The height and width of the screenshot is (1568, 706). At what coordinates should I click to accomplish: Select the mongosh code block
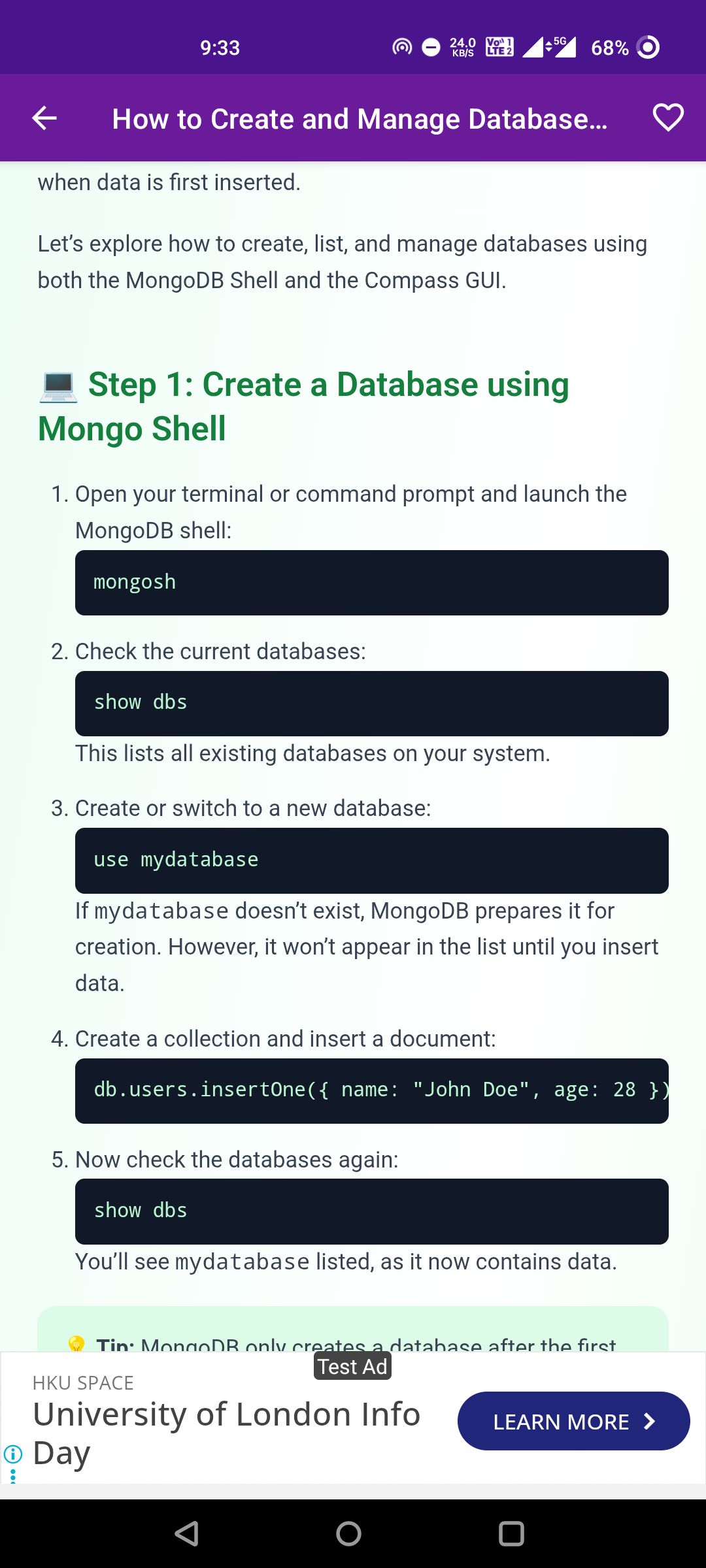(371, 583)
